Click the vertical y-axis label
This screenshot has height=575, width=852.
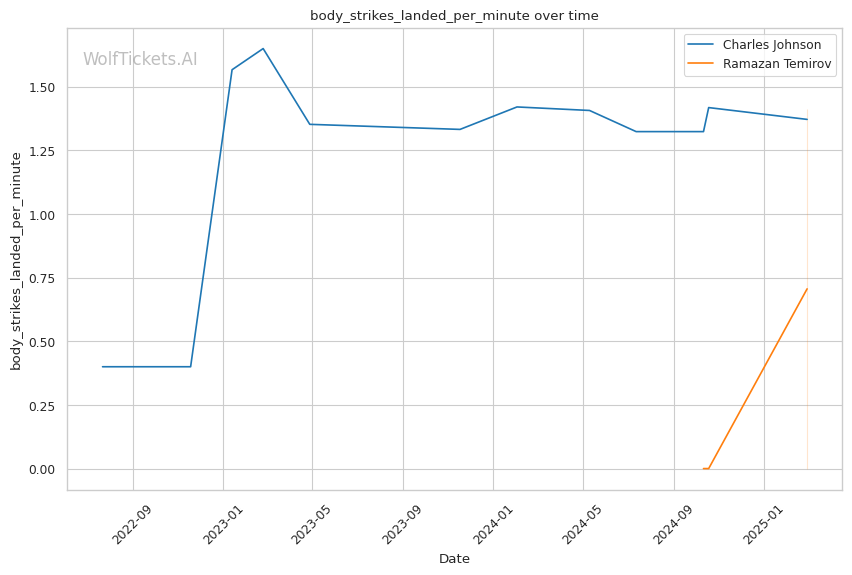(x=16, y=260)
